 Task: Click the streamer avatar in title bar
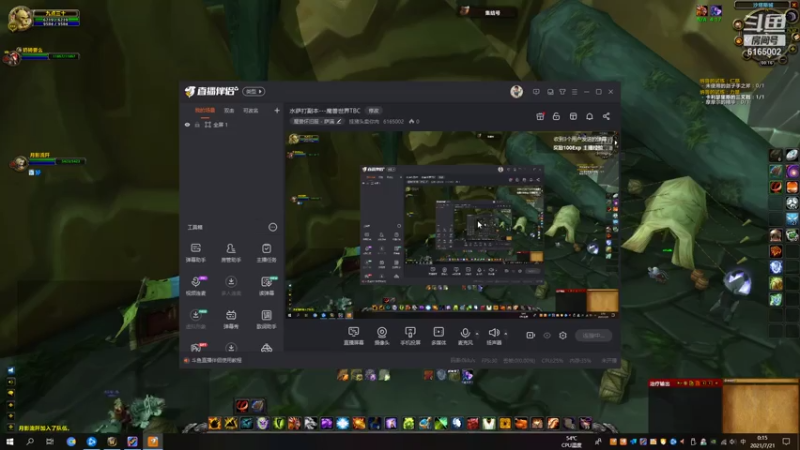[x=516, y=91]
